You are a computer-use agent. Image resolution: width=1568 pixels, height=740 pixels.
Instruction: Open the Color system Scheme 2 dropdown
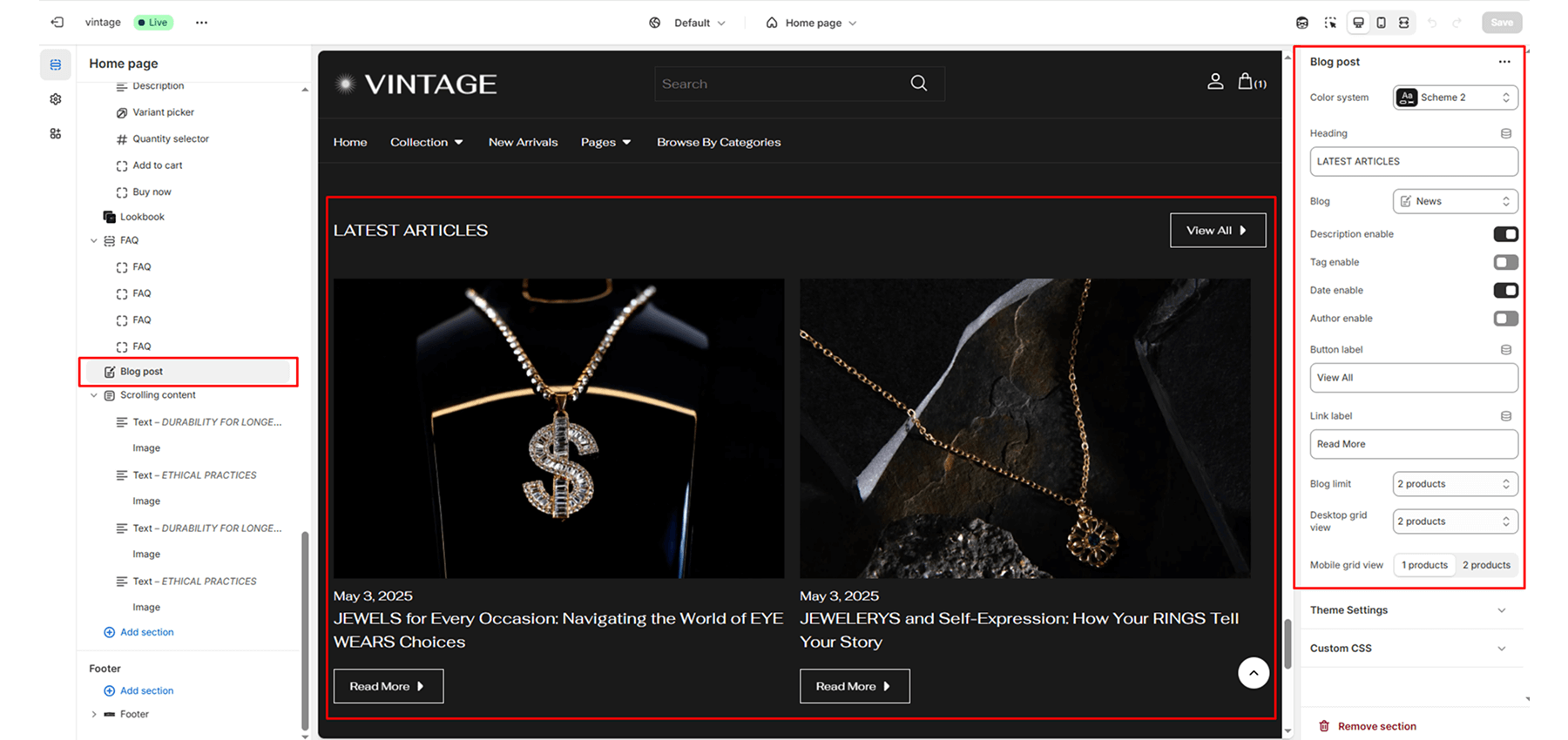click(1456, 98)
